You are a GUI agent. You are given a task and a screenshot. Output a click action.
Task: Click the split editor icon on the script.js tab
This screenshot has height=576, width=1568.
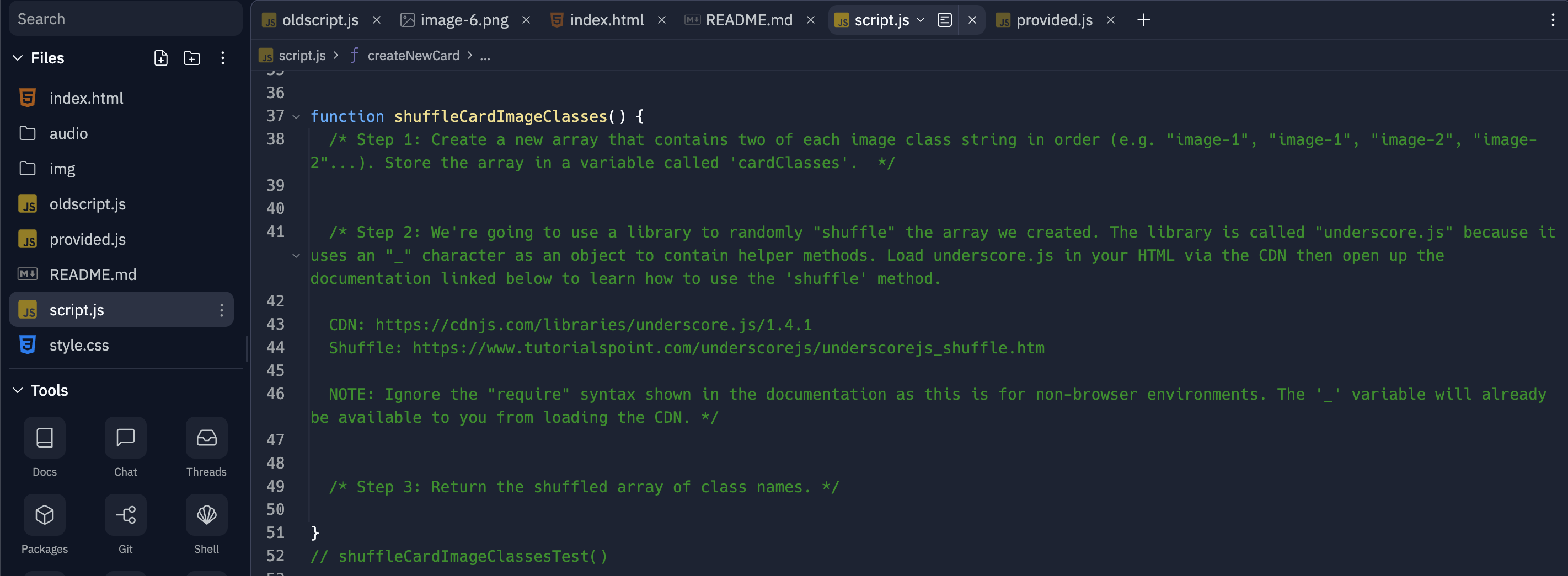point(944,19)
